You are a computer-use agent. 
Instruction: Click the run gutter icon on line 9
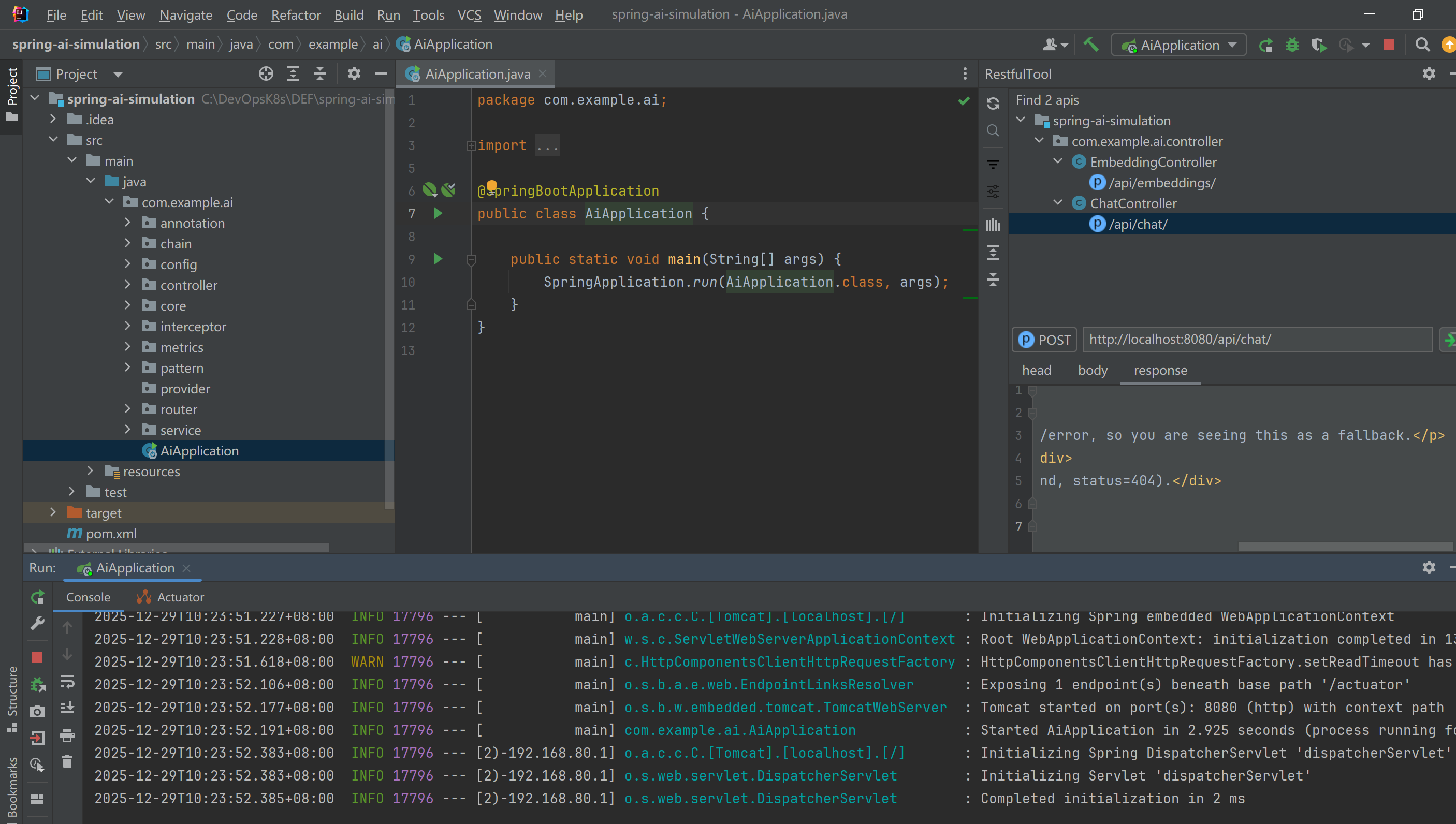(438, 259)
